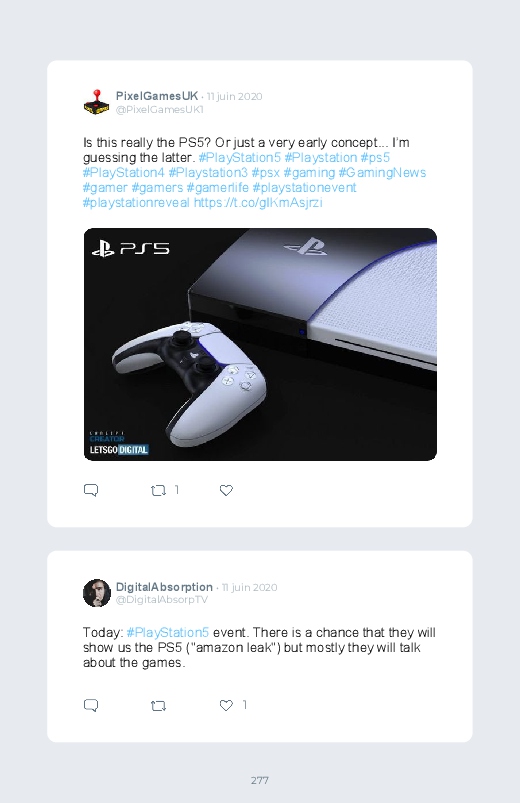Retweet the PixelGamesUK PS5 post
Viewport: 520px width, 803px height.
click(x=158, y=491)
